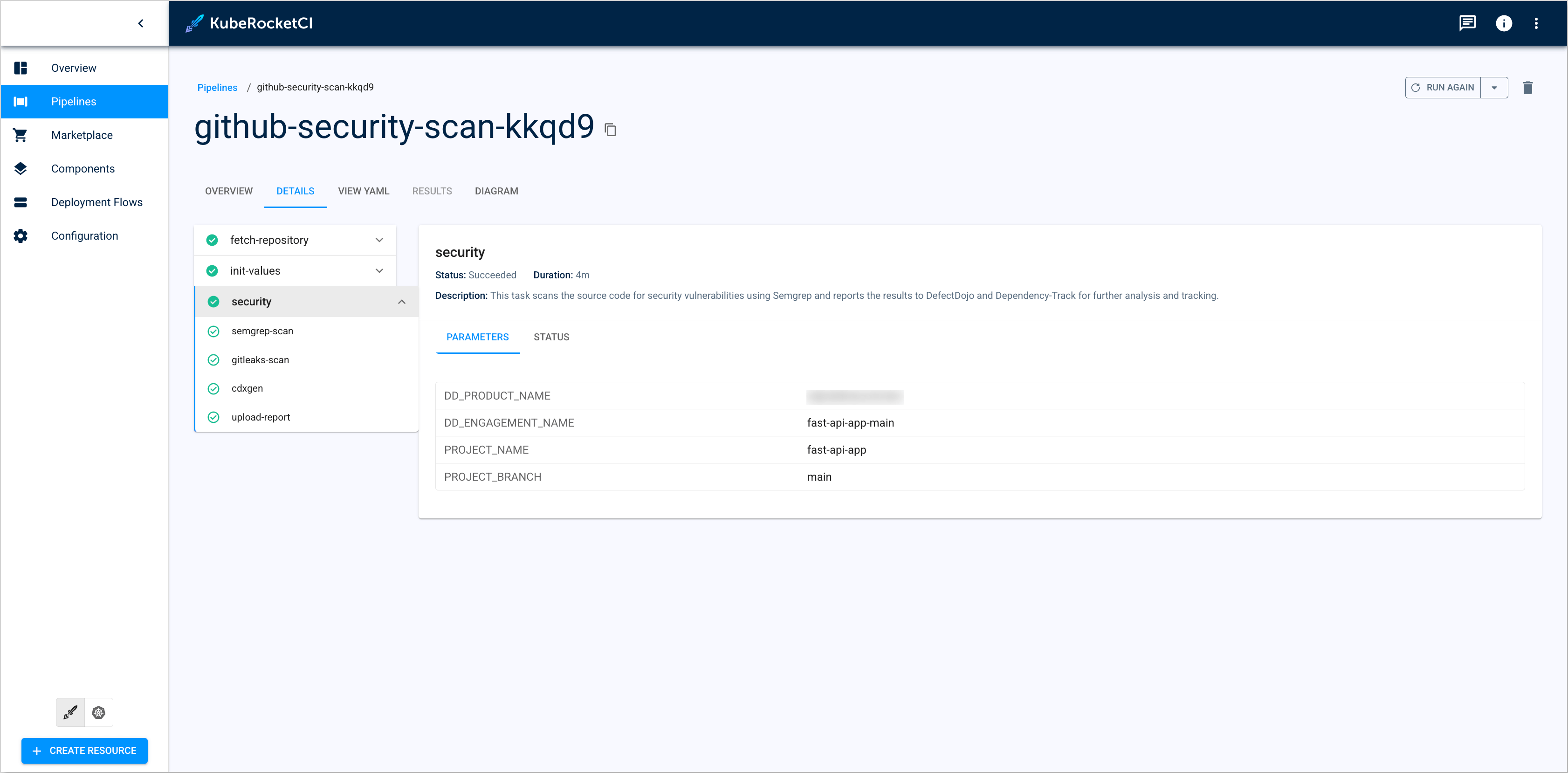Copy the pipeline name using copy icon

click(610, 129)
